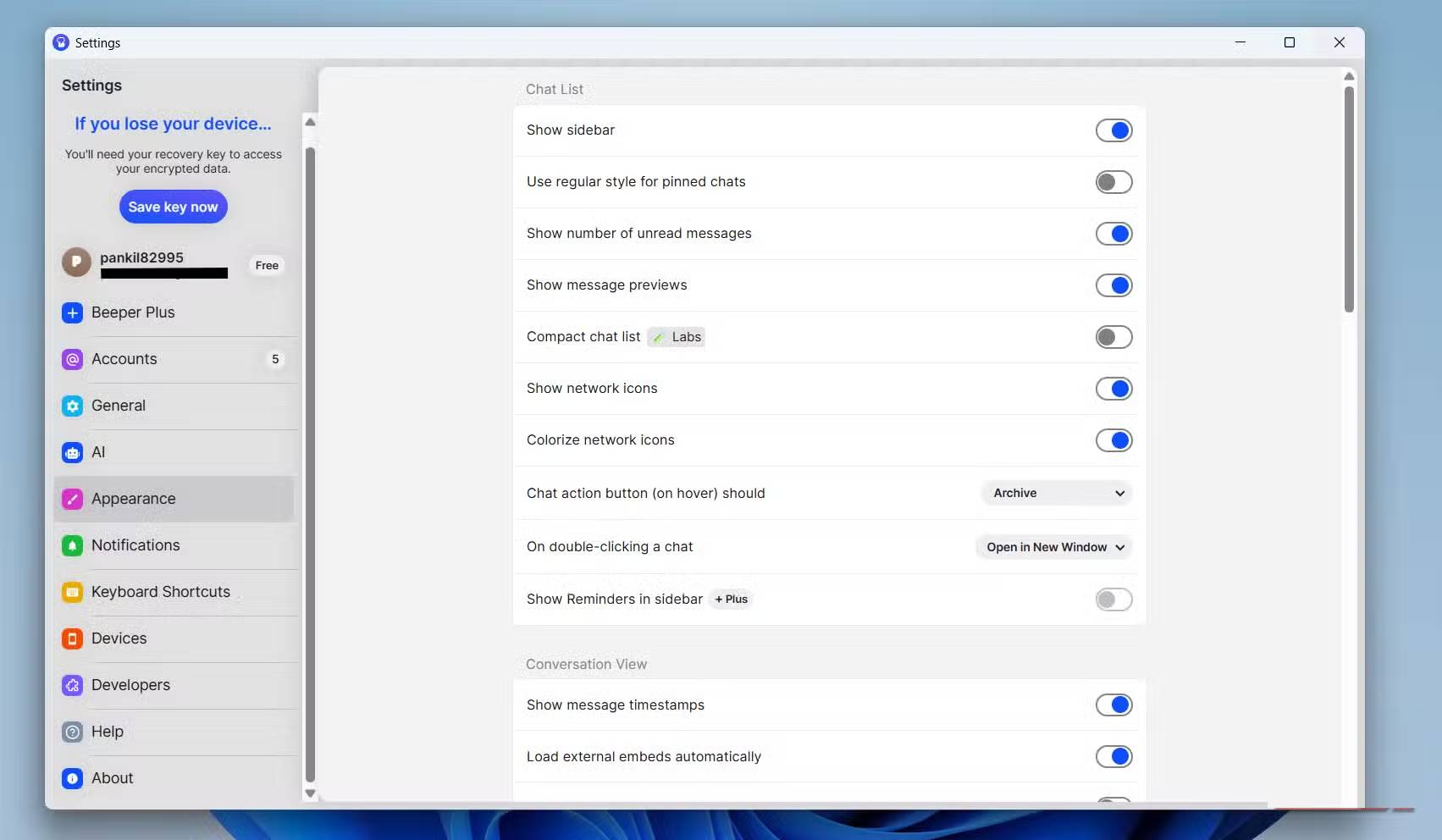Screen dimensions: 1442x840
Task: Enable regular style for pinned chats
Action: (1113, 181)
